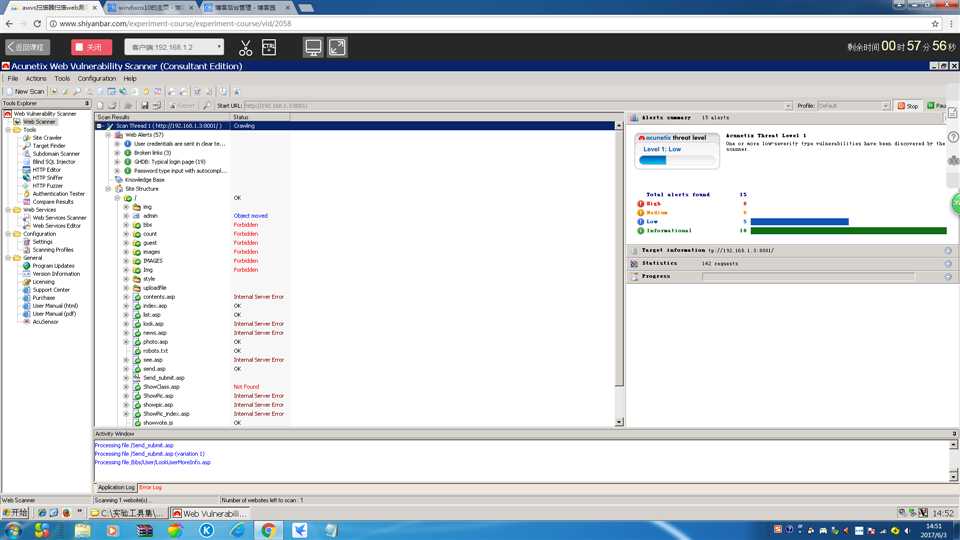Open the Start URL dropdown arrow
The image size is (960, 540).
point(788,106)
